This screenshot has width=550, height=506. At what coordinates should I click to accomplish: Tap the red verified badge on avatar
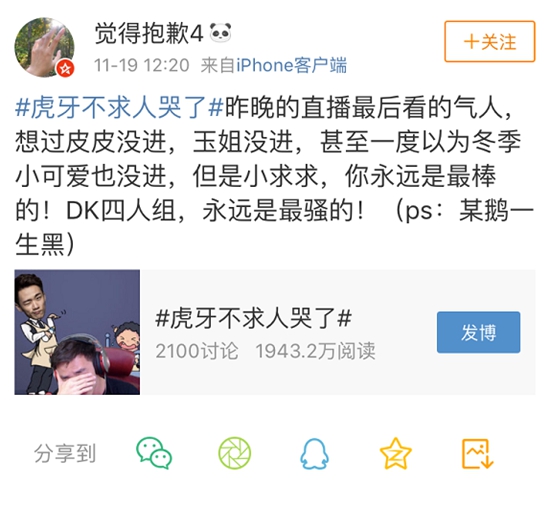click(66, 68)
